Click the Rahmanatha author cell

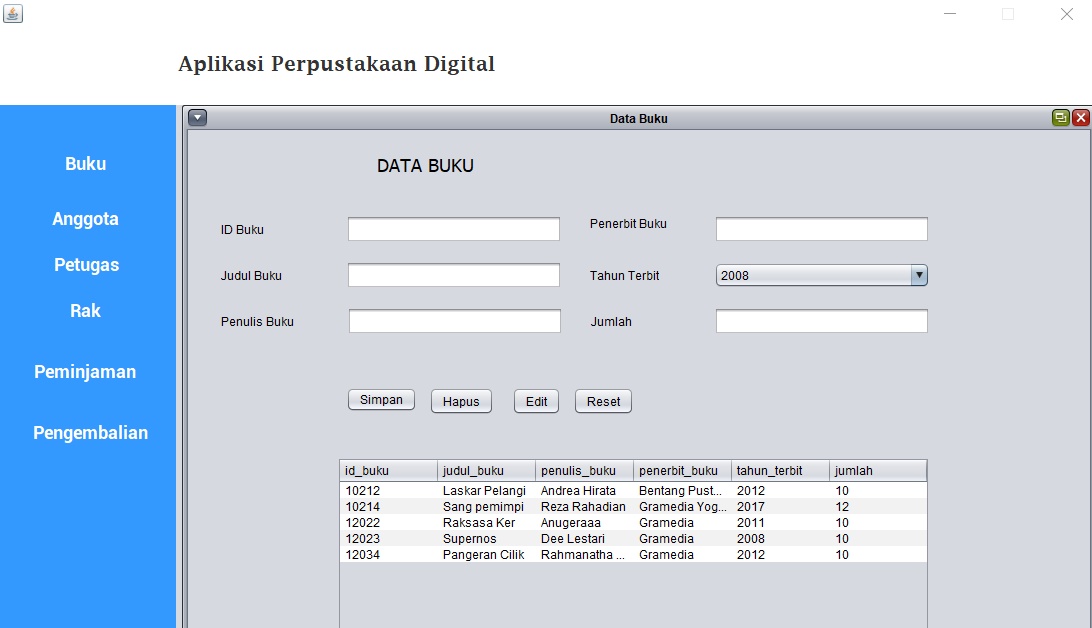tap(584, 554)
